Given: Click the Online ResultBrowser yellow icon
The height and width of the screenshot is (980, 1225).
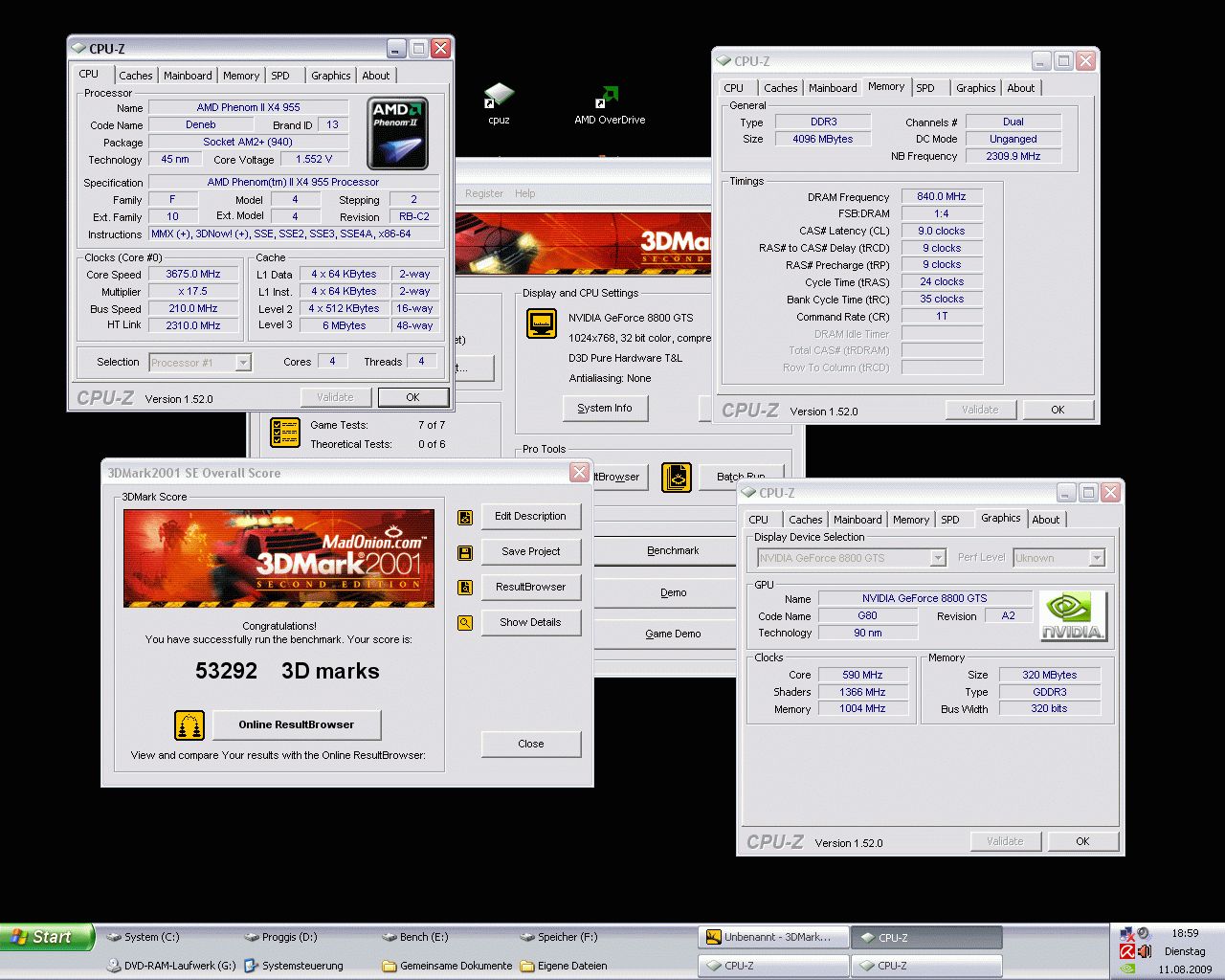Looking at the screenshot, I should pyautogui.click(x=189, y=725).
